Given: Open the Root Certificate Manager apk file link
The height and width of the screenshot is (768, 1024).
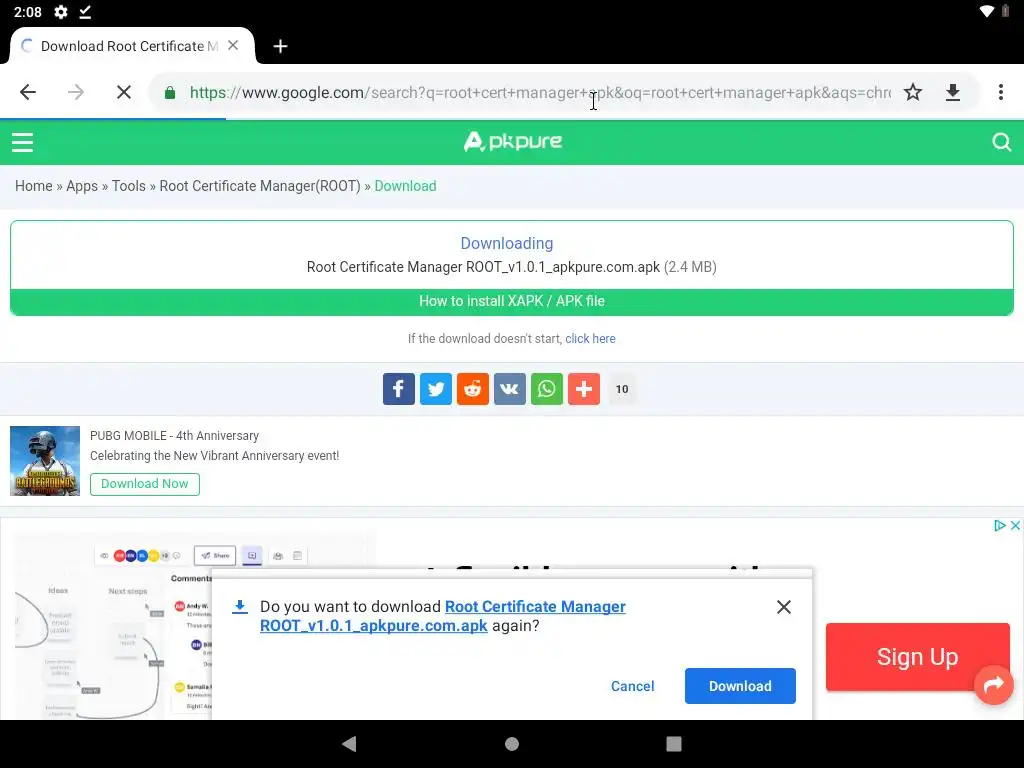Looking at the screenshot, I should [x=443, y=616].
